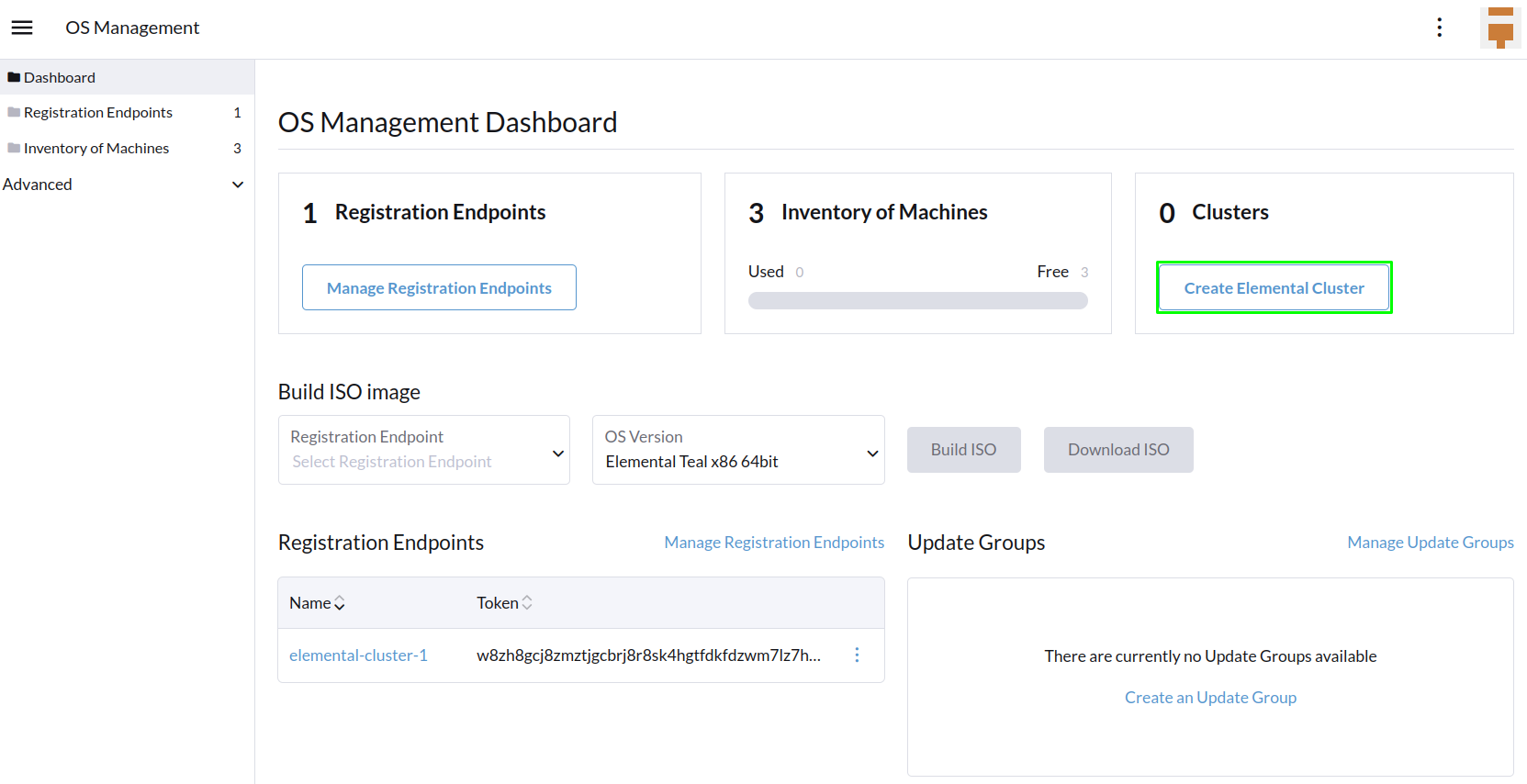The width and height of the screenshot is (1527, 784).
Task: Open the top-right three-dot menu
Action: click(x=1439, y=28)
